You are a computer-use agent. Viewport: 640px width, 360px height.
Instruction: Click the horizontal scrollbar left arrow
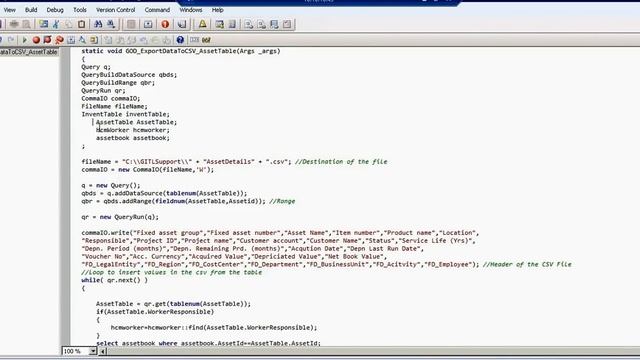tap(103, 351)
